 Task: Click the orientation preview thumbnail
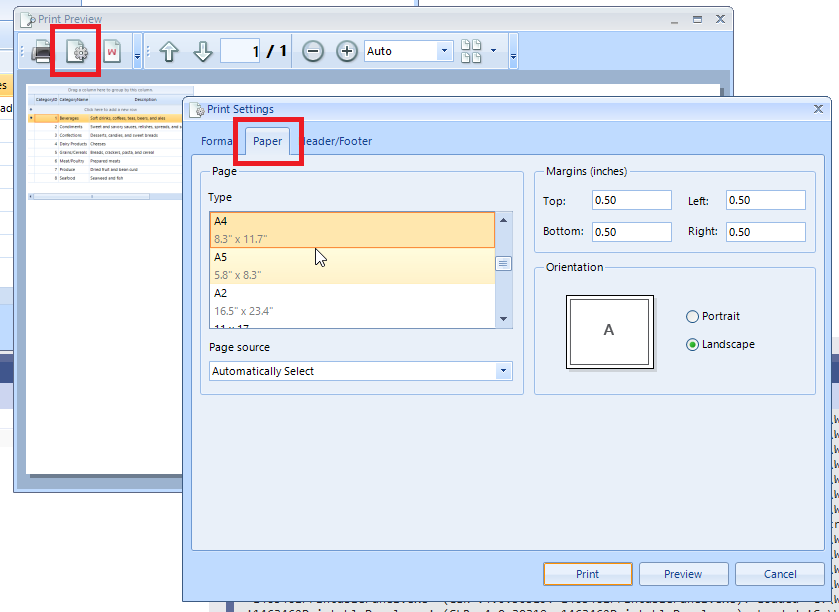tap(610, 332)
